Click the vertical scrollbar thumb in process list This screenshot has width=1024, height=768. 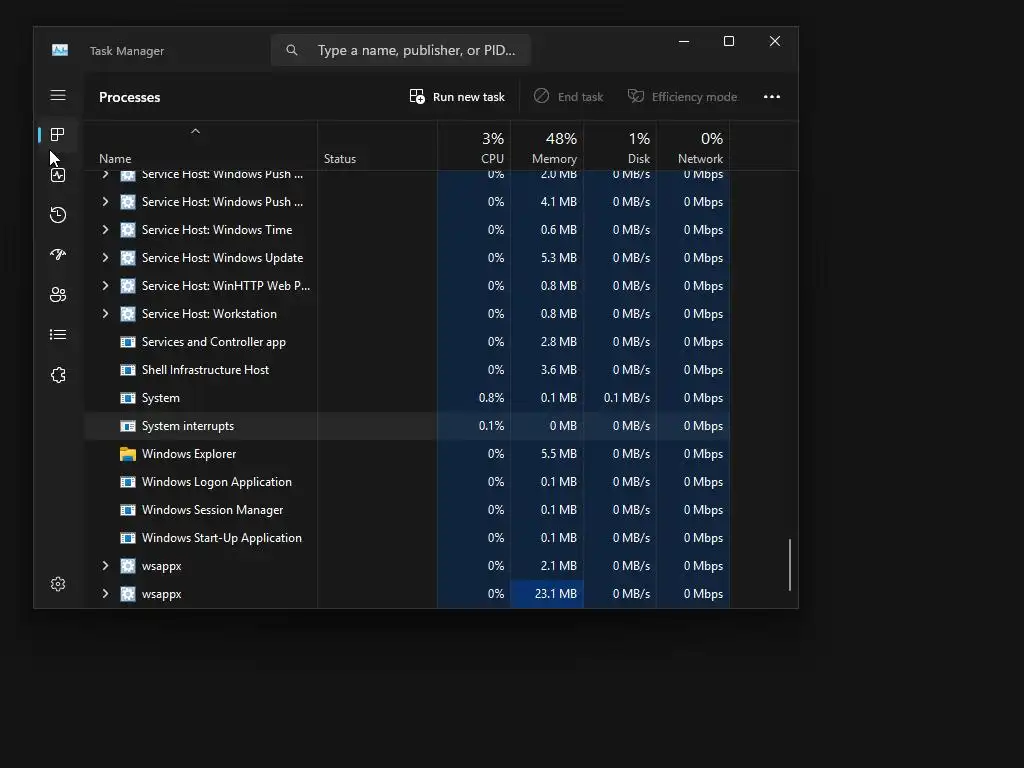(790, 564)
